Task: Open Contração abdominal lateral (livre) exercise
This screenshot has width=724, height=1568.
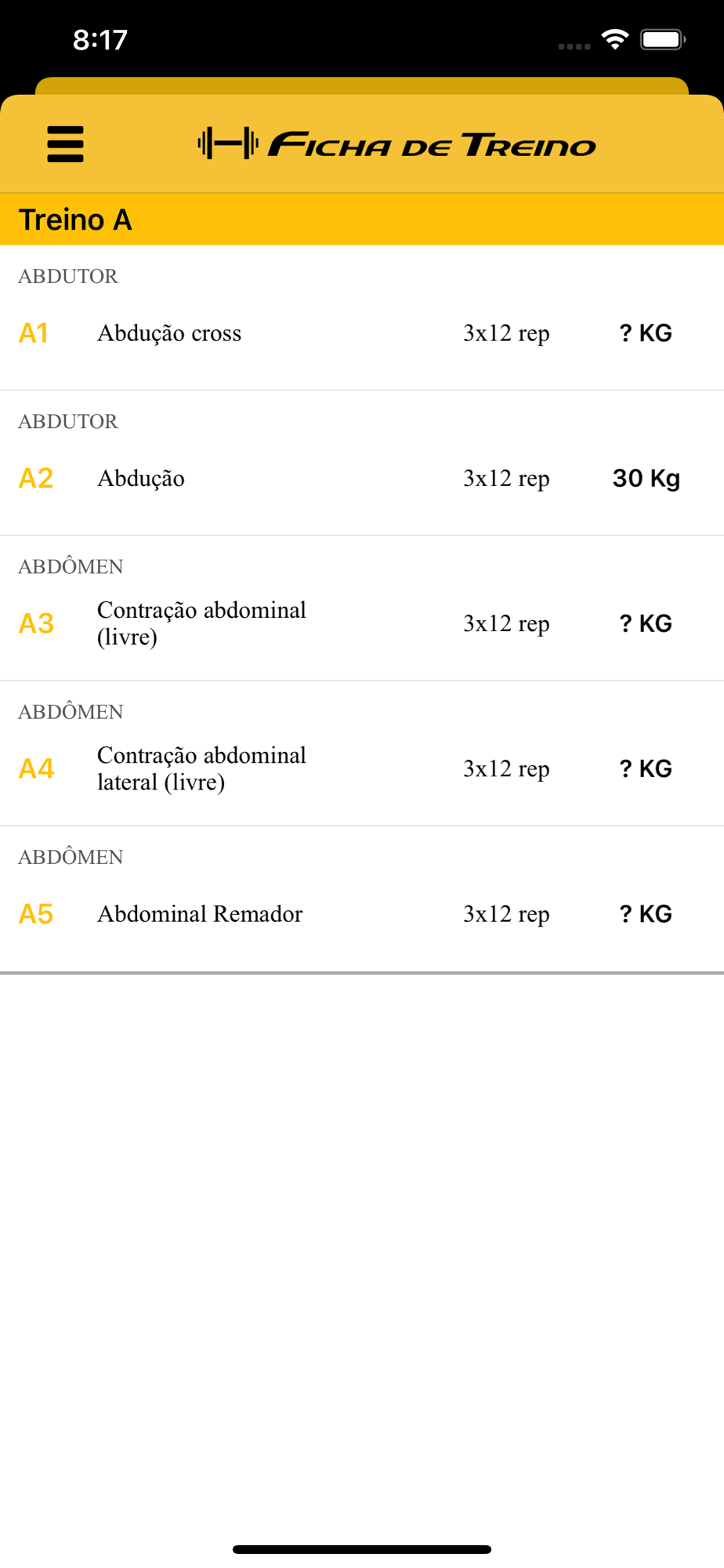Action: [x=201, y=768]
